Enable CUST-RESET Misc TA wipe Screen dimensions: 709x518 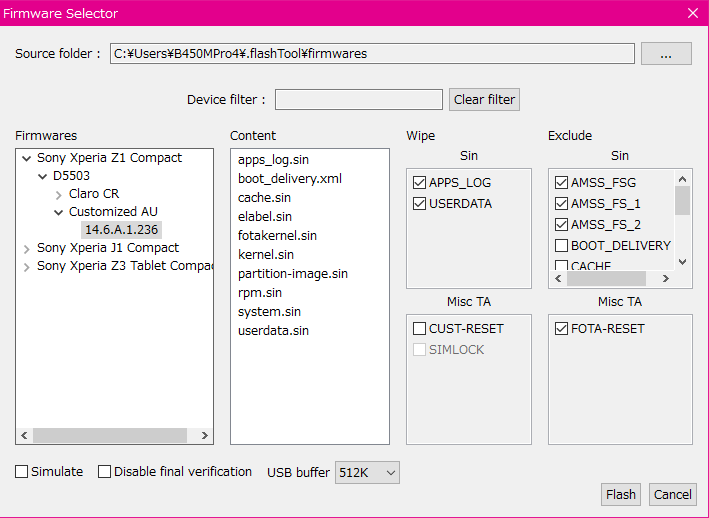click(420, 329)
